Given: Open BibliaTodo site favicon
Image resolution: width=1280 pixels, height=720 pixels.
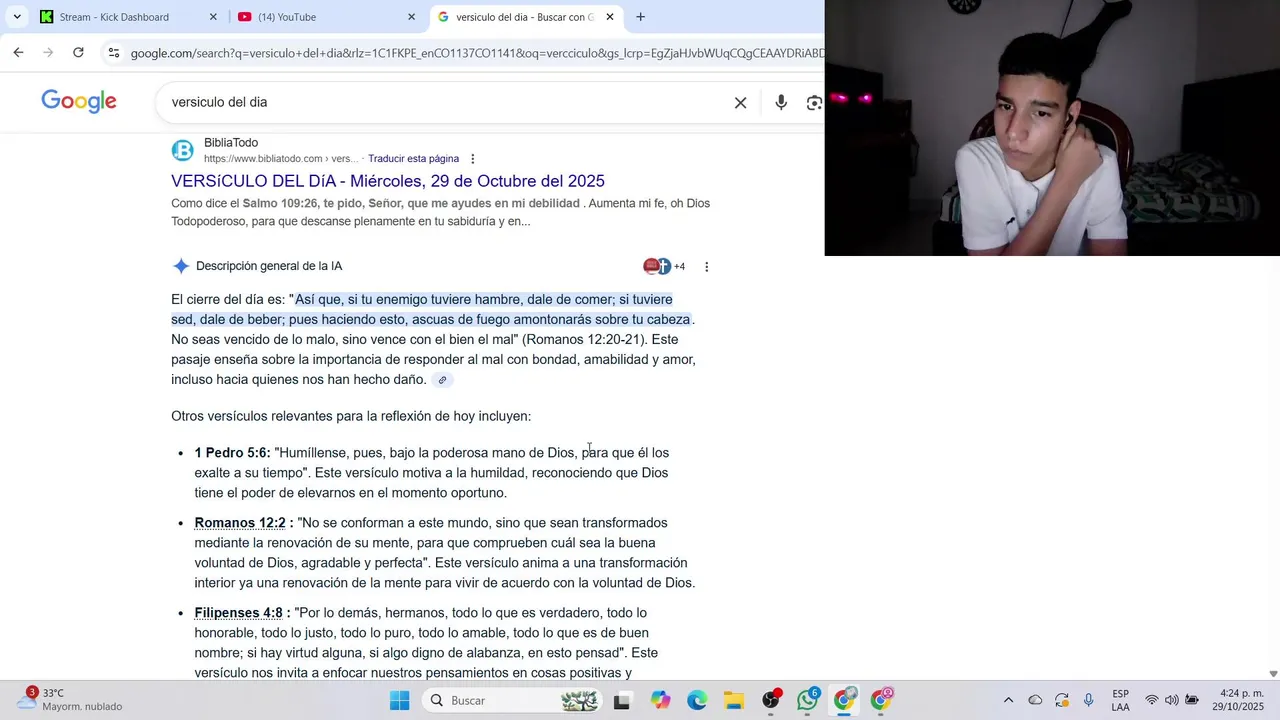Looking at the screenshot, I should point(182,151).
